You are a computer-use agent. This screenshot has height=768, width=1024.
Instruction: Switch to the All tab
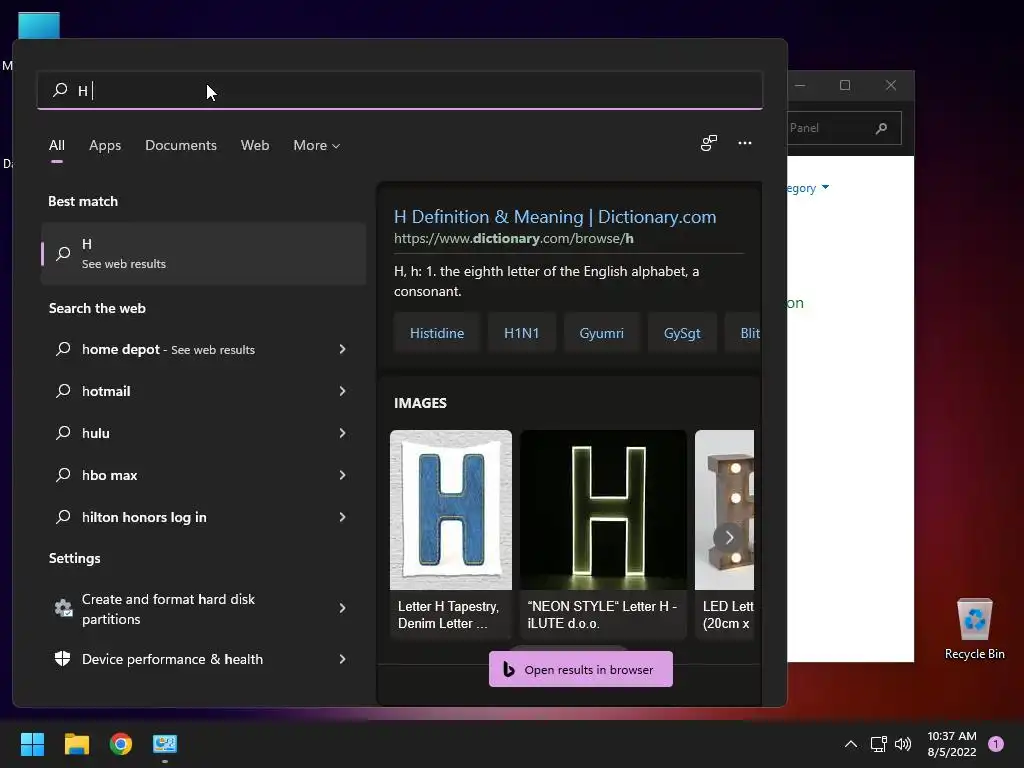57,145
